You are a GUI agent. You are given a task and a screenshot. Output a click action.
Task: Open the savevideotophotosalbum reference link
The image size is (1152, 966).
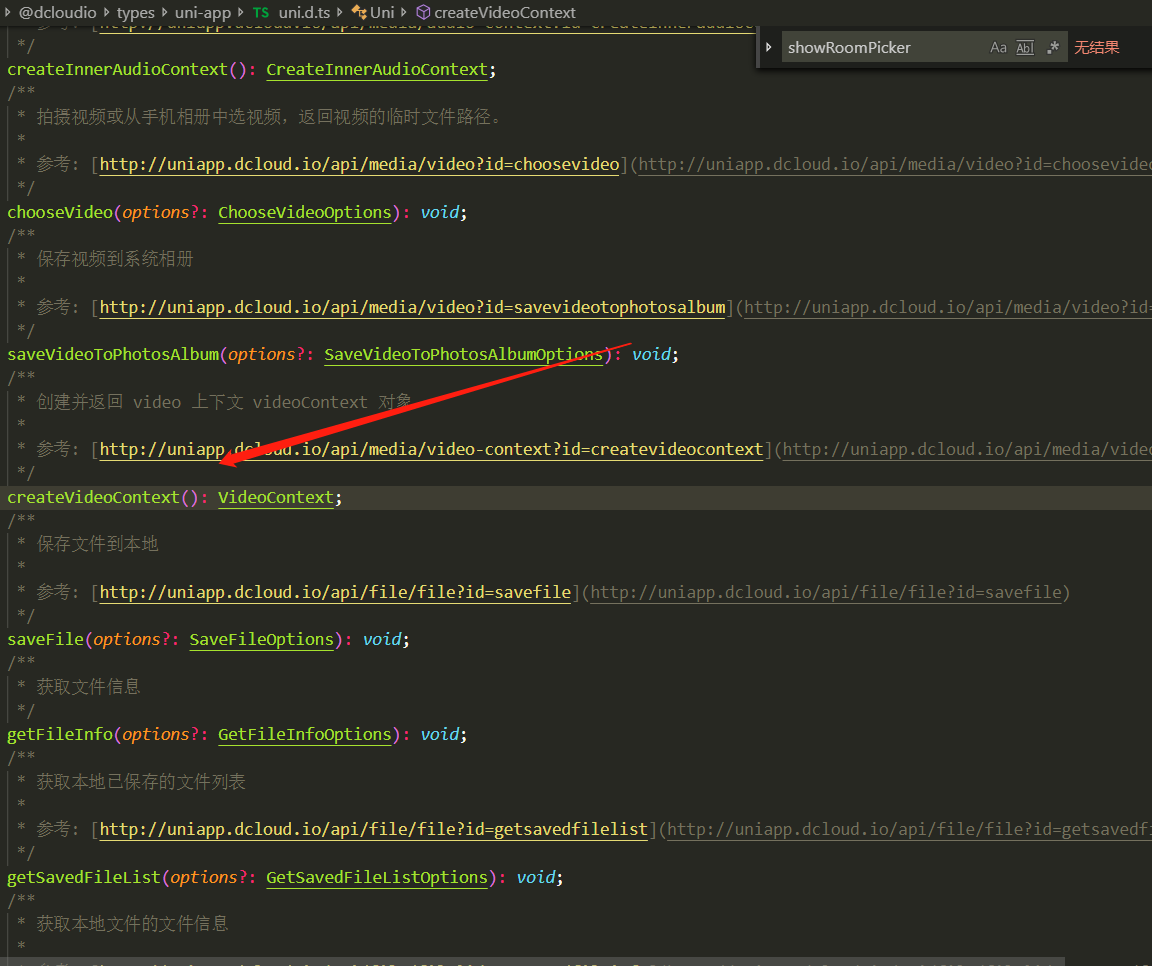tap(412, 307)
